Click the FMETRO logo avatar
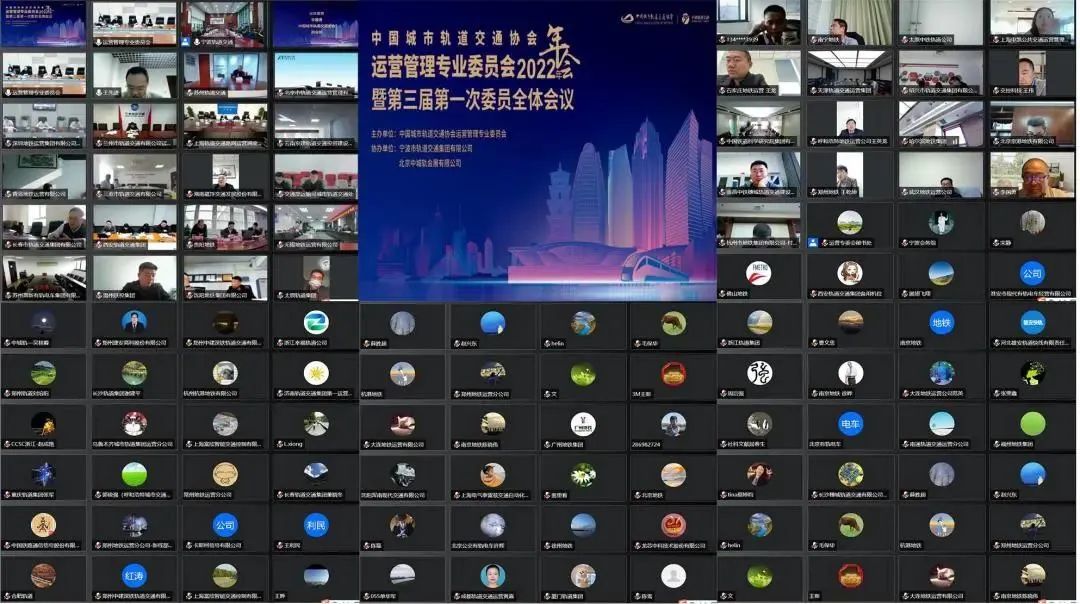1080x604 pixels. pos(759,272)
